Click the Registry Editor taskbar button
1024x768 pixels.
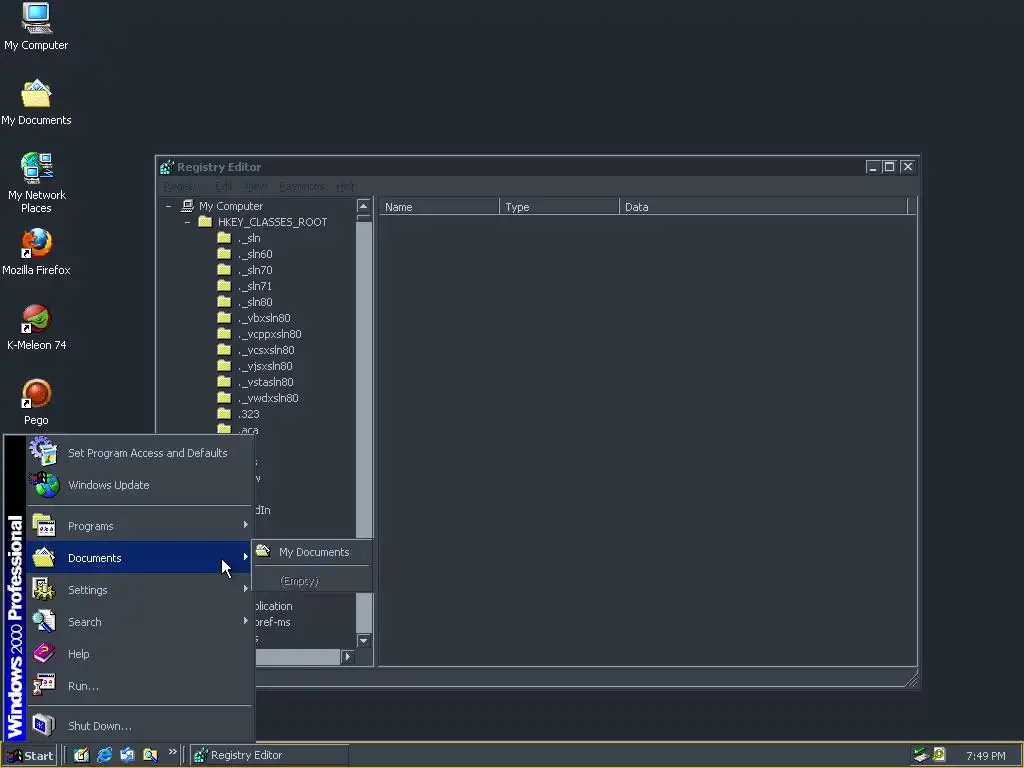269,755
